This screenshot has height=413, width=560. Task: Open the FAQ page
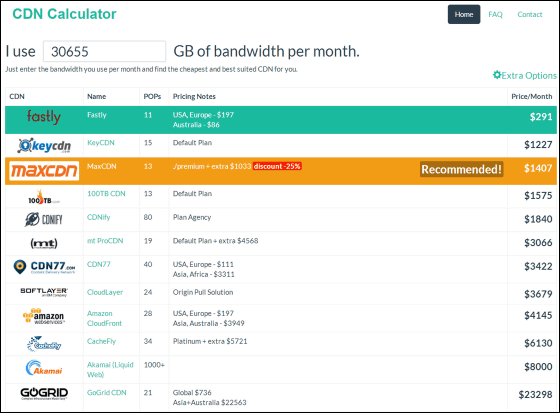pyautogui.click(x=495, y=14)
